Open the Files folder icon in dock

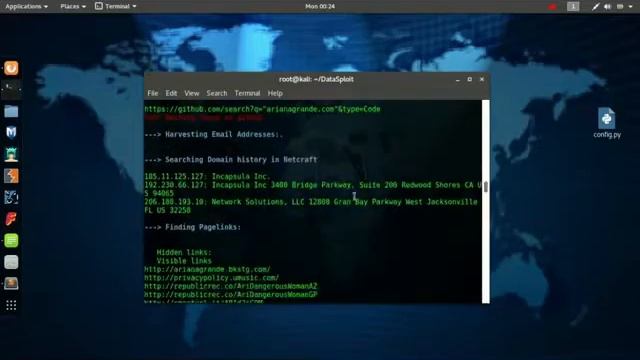click(11, 111)
